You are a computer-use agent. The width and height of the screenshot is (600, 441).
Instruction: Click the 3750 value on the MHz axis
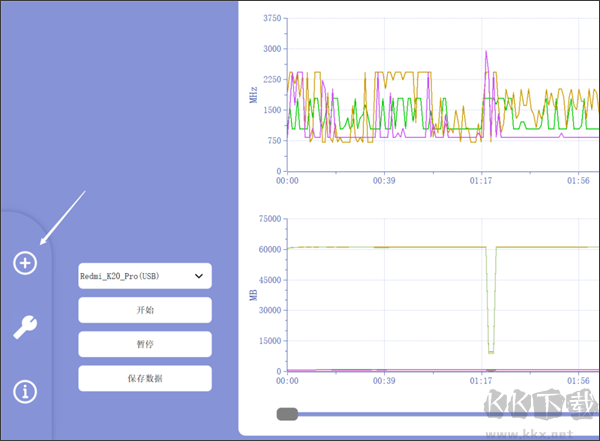[x=271, y=18]
